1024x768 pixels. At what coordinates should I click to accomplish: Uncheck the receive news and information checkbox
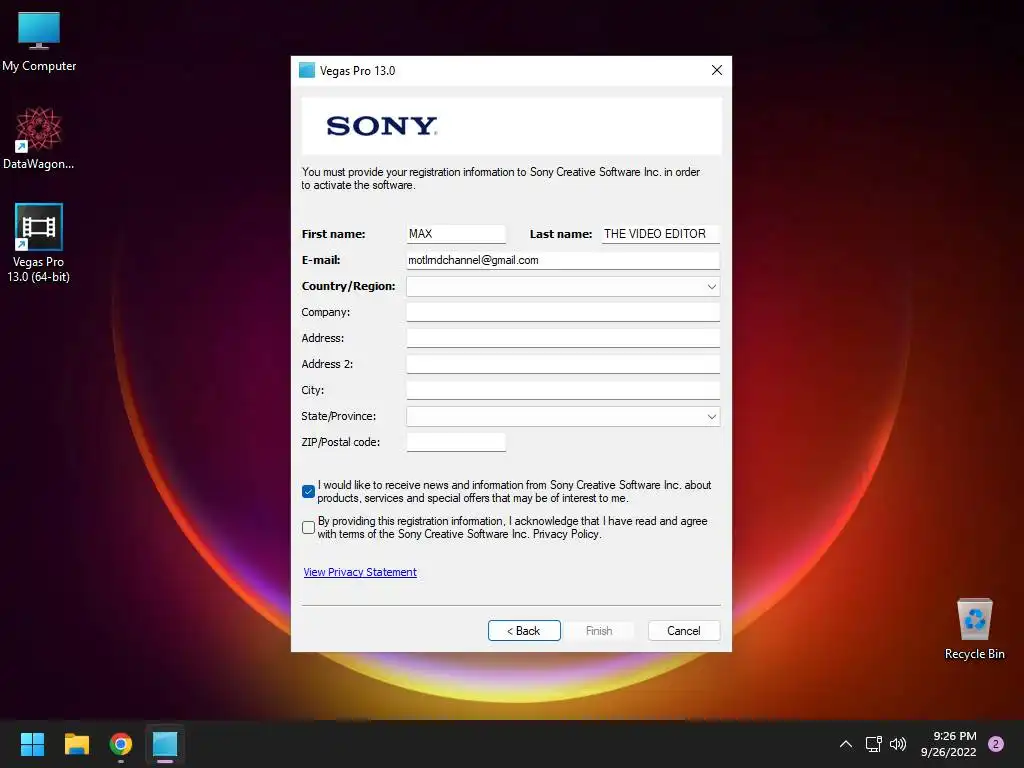click(x=308, y=491)
